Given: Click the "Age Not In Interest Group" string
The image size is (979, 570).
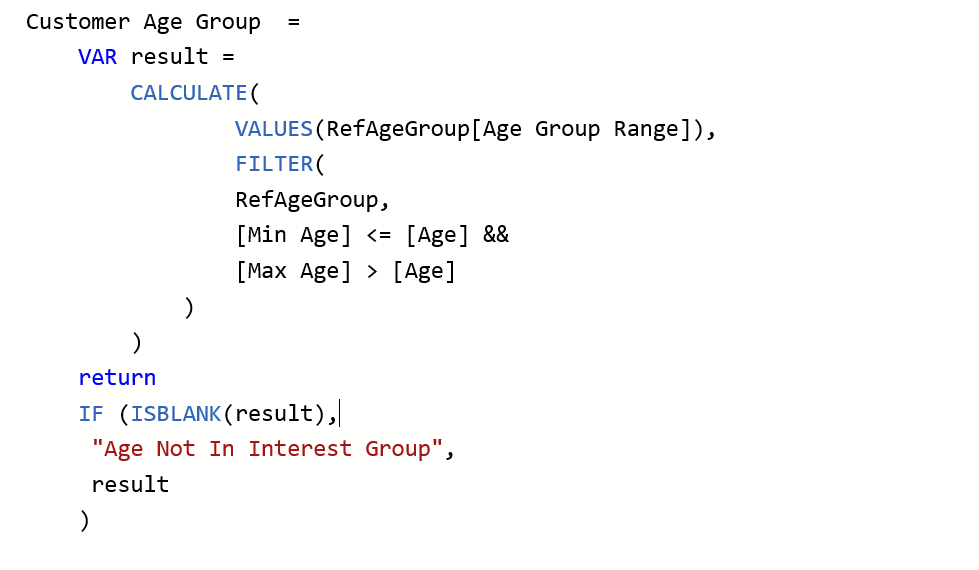Looking at the screenshot, I should pos(267,449).
